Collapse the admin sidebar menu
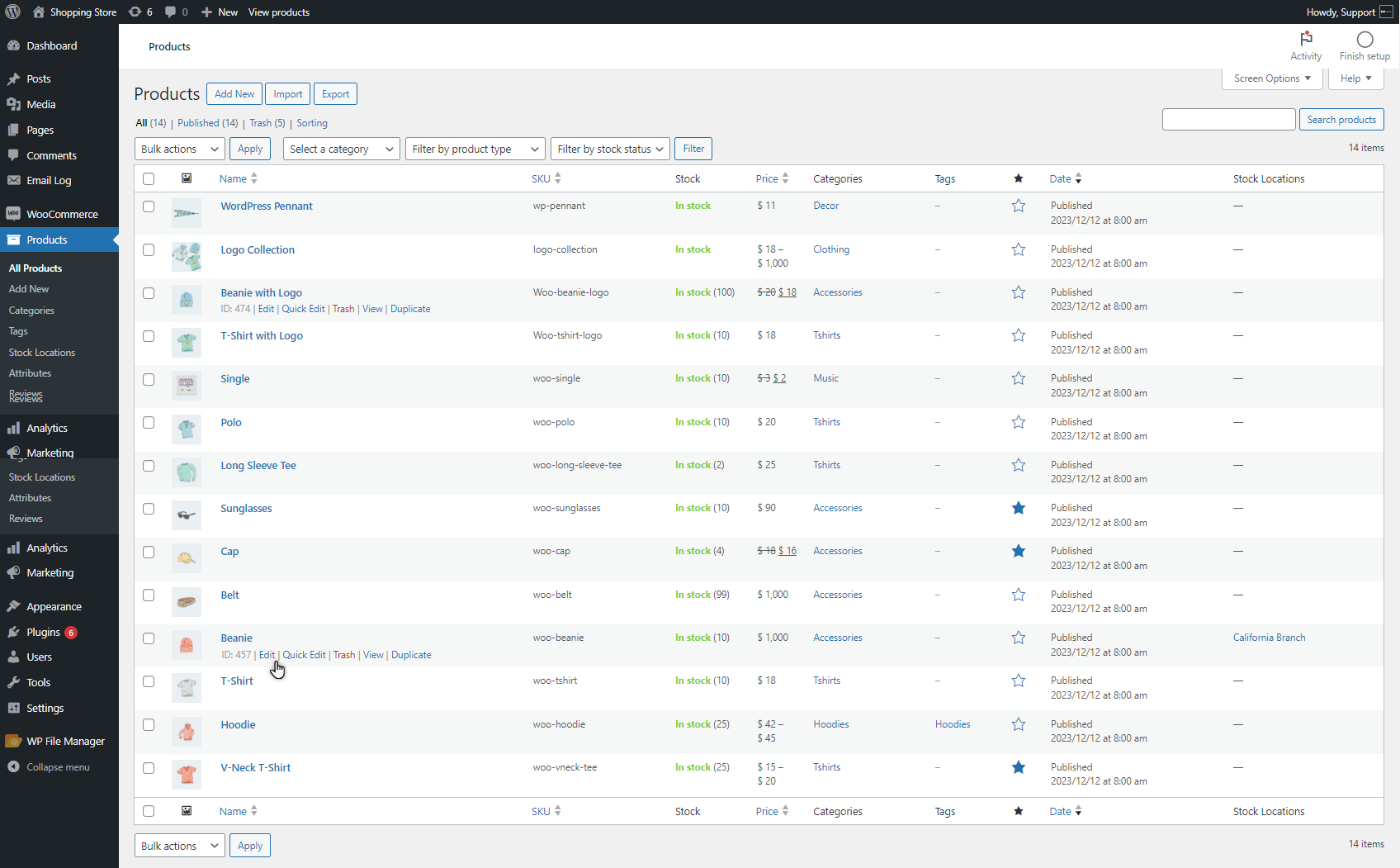Image resolution: width=1400 pixels, height=868 pixels. [x=59, y=766]
